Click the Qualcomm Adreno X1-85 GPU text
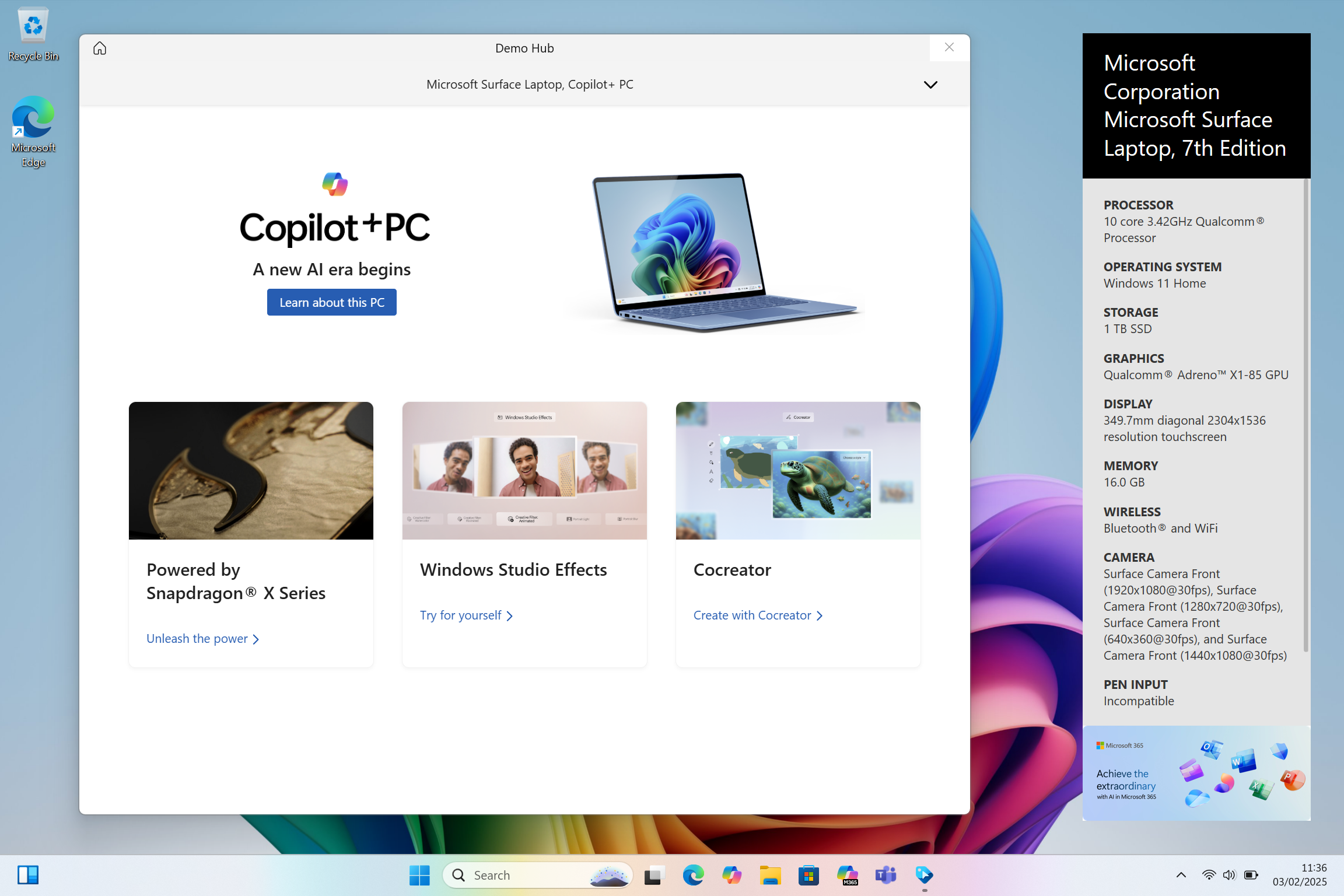The width and height of the screenshot is (1344, 896). click(1196, 374)
